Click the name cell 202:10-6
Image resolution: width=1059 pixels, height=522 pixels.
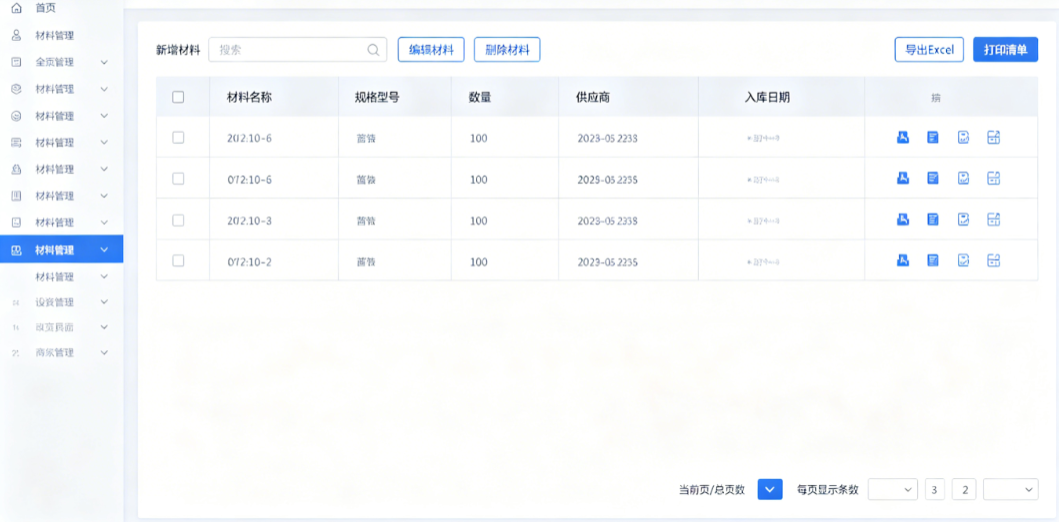pyautogui.click(x=250, y=138)
